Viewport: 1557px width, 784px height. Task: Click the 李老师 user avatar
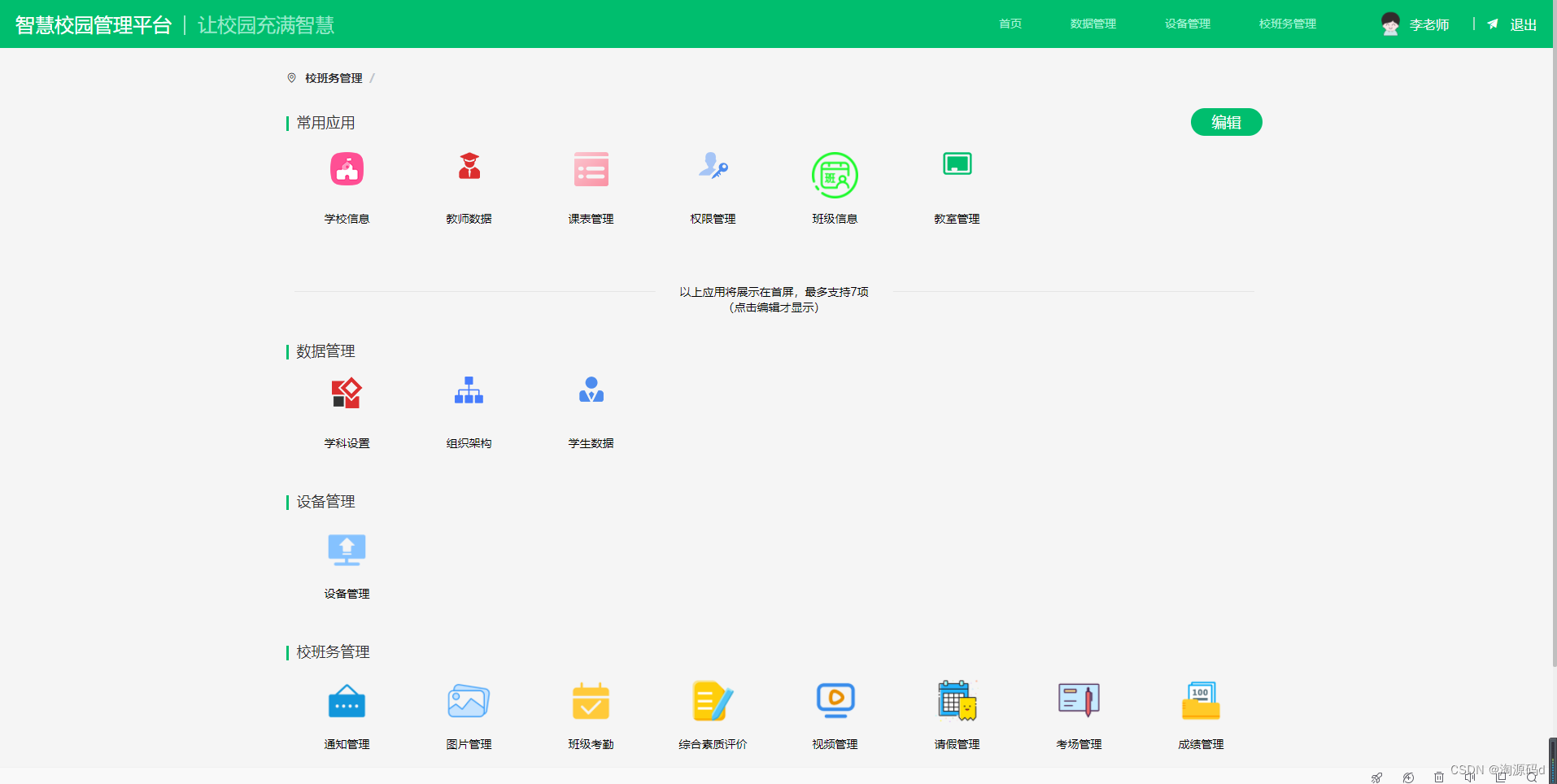coord(1390,24)
